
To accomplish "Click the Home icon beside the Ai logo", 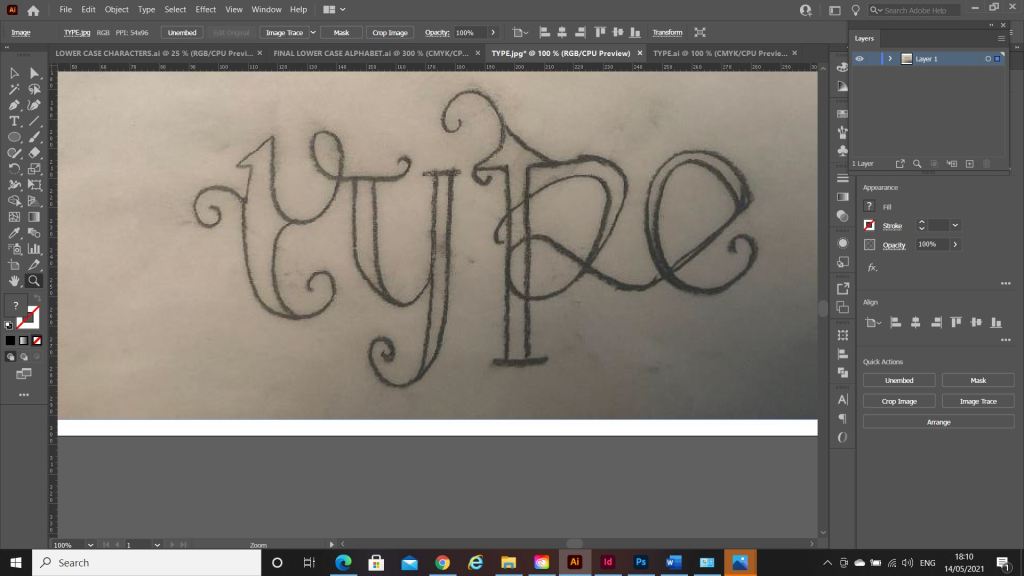I will coord(33,10).
